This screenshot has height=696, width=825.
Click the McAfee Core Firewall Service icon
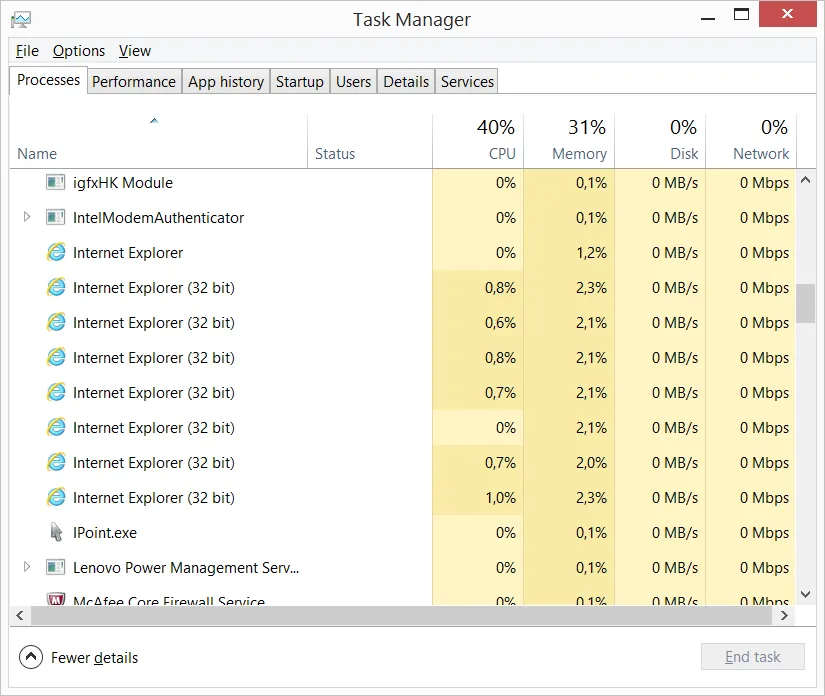point(55,599)
